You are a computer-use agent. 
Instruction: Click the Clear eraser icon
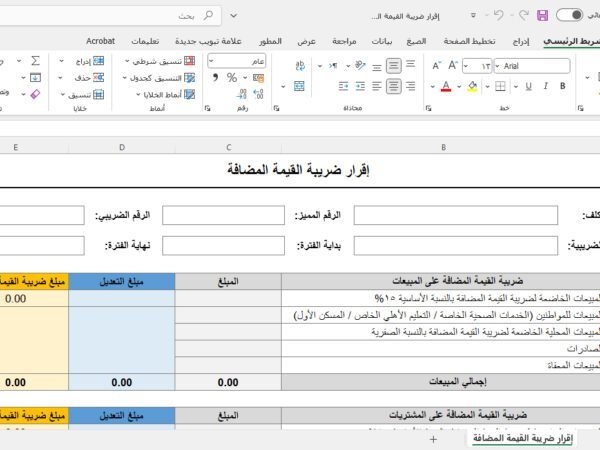tap(35, 94)
